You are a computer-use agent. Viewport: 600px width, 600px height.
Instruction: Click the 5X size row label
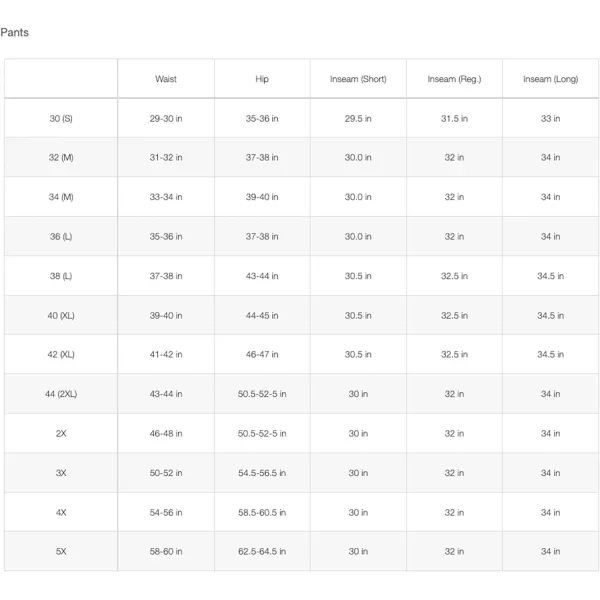61,551
